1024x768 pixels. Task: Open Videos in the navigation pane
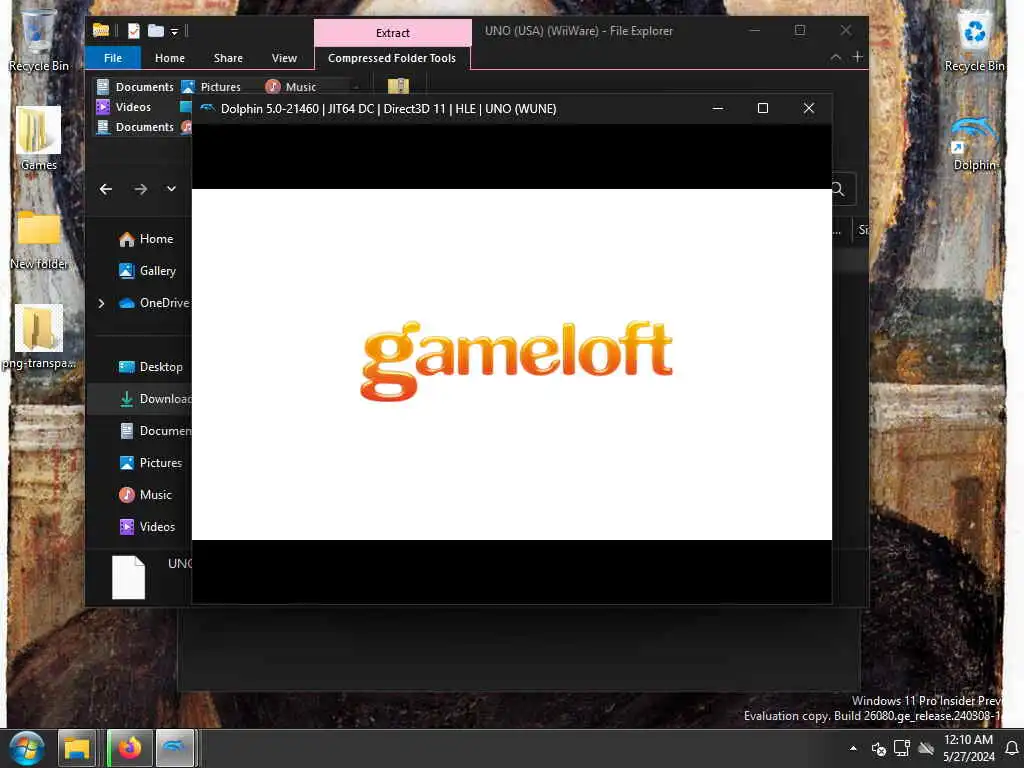coord(148,527)
